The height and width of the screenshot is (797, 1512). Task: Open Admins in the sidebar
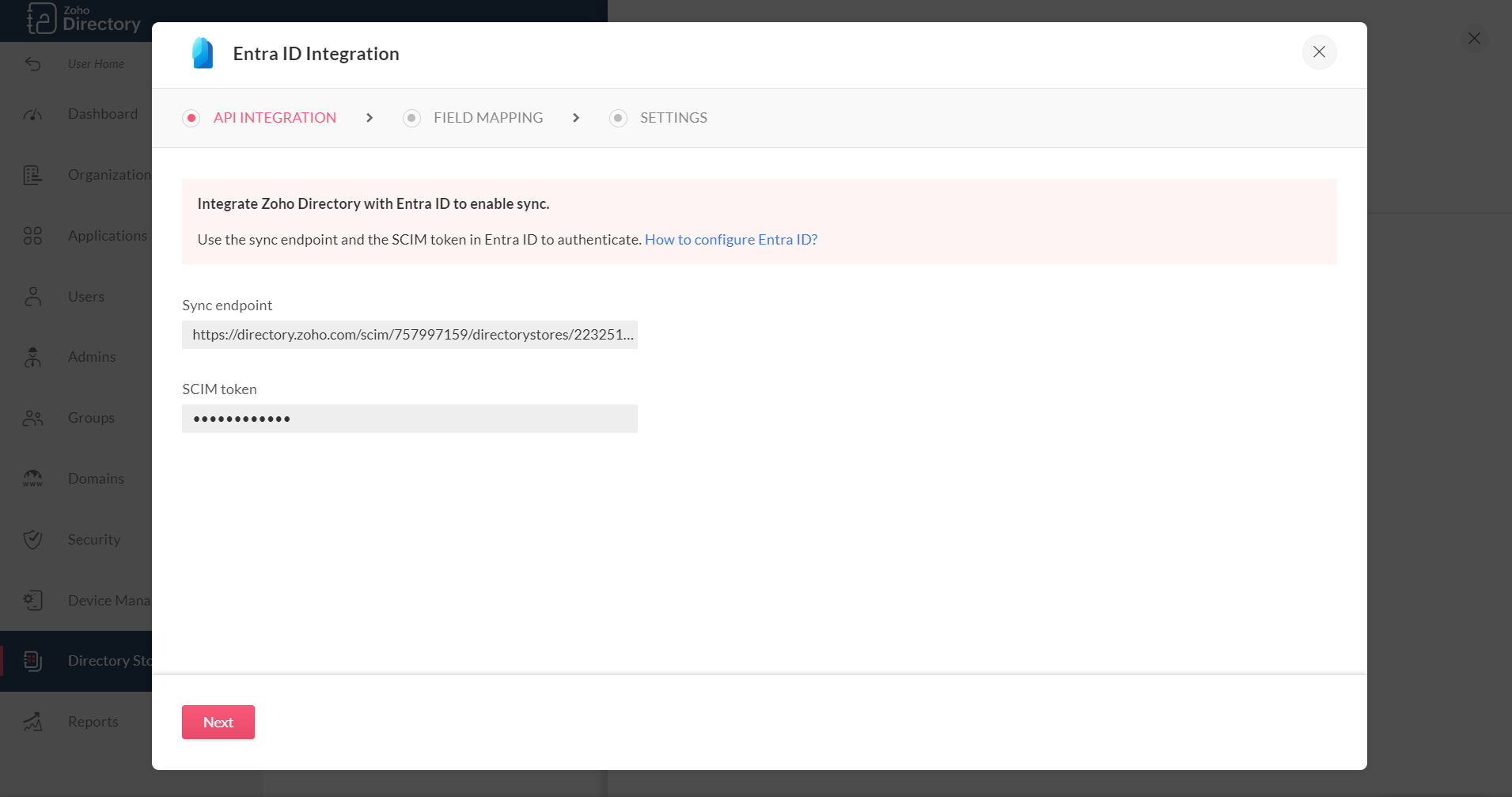(92, 357)
